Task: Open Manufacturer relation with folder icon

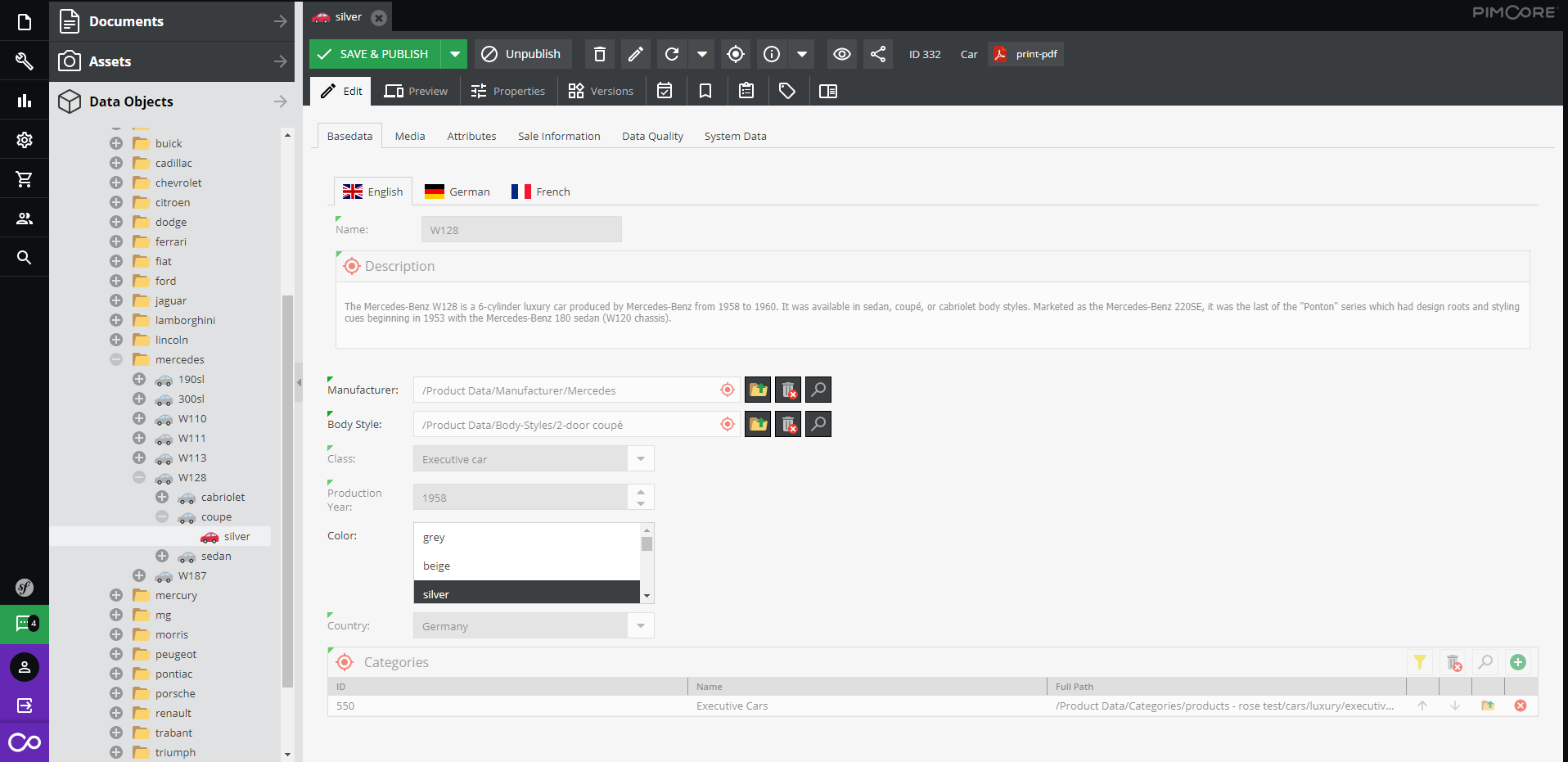Action: [x=758, y=390]
